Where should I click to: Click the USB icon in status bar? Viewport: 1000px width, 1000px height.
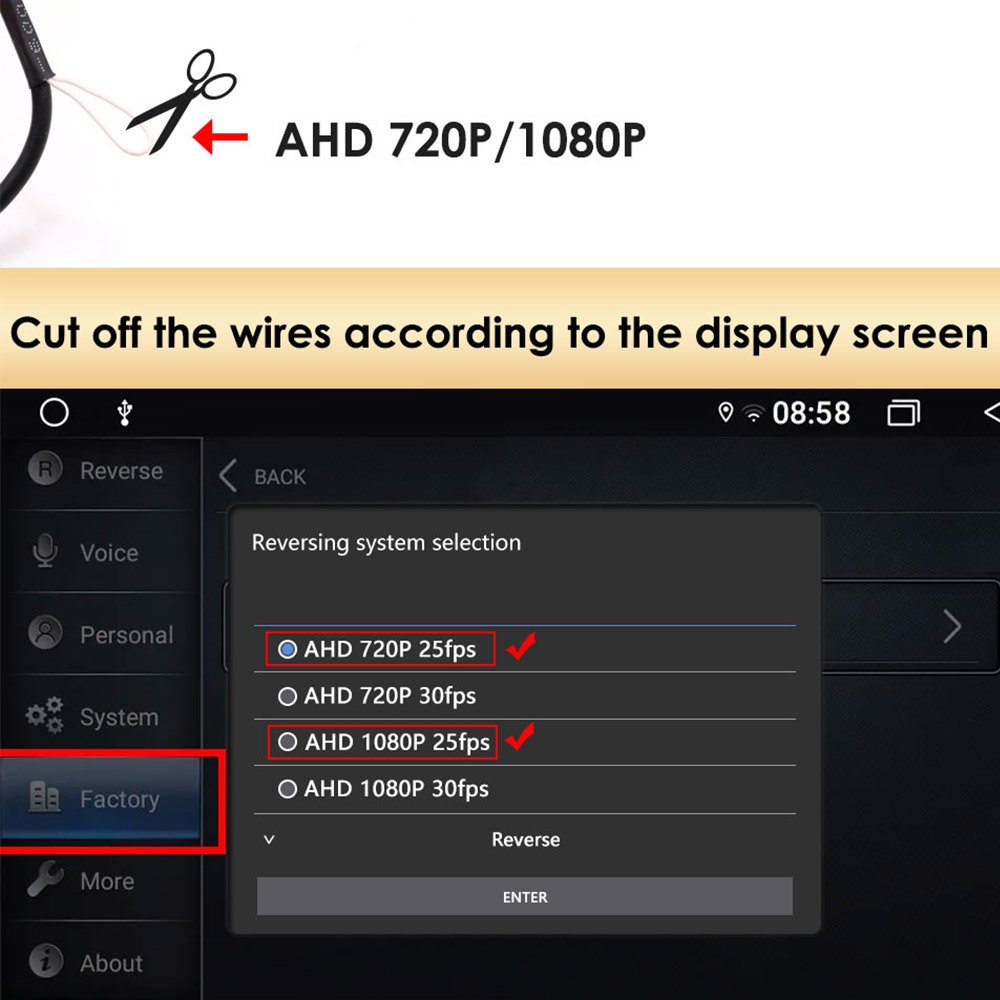click(x=125, y=412)
